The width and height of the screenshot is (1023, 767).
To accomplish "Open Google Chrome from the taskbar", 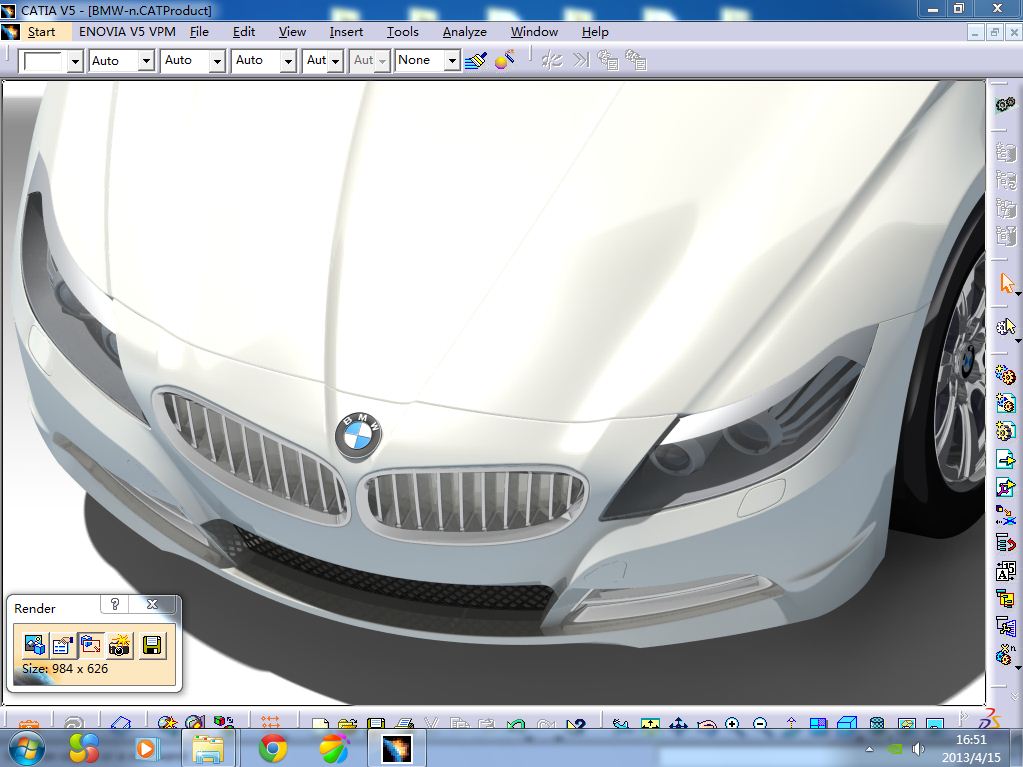I will click(273, 748).
